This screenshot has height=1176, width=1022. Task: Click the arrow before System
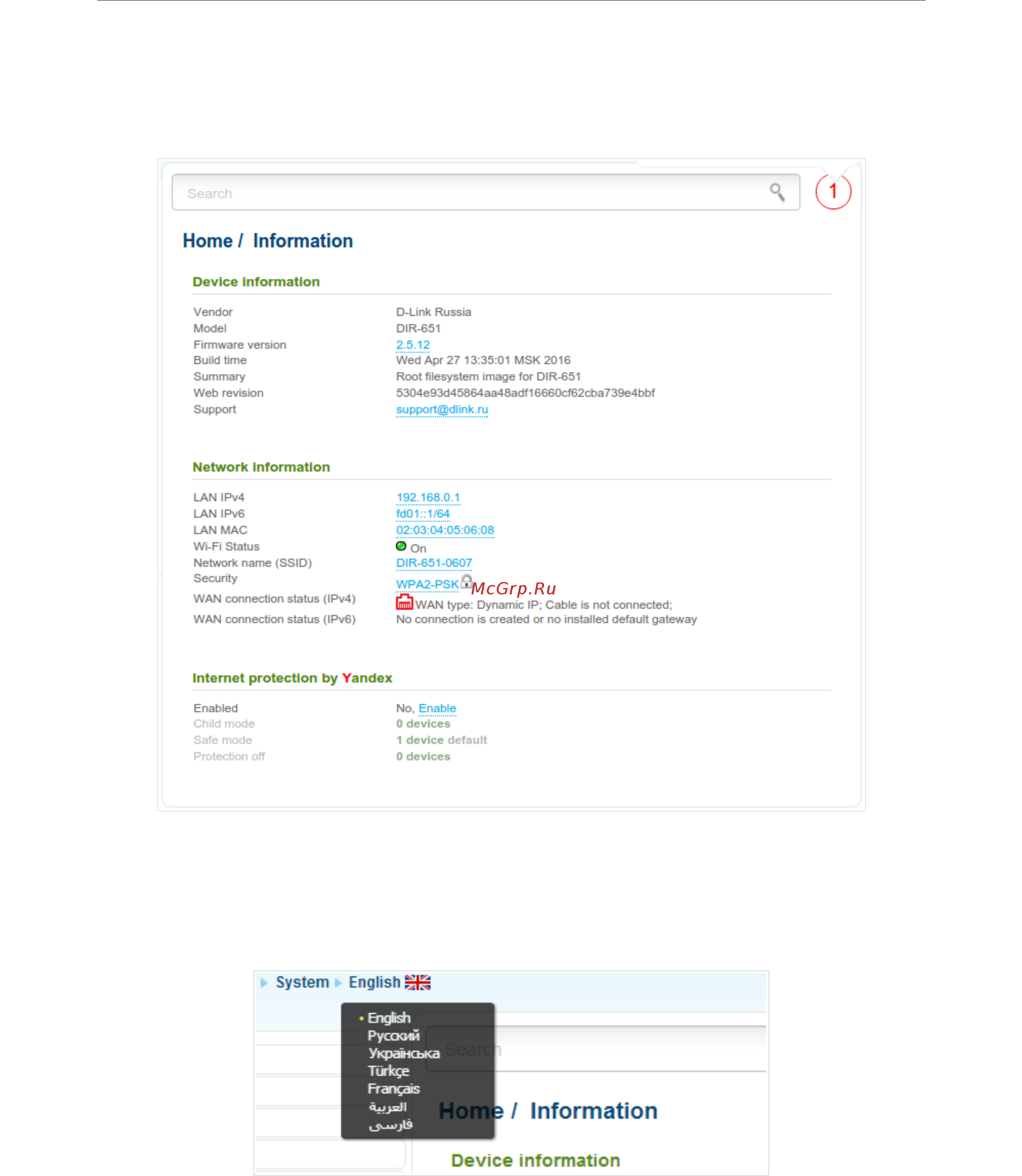(x=264, y=983)
